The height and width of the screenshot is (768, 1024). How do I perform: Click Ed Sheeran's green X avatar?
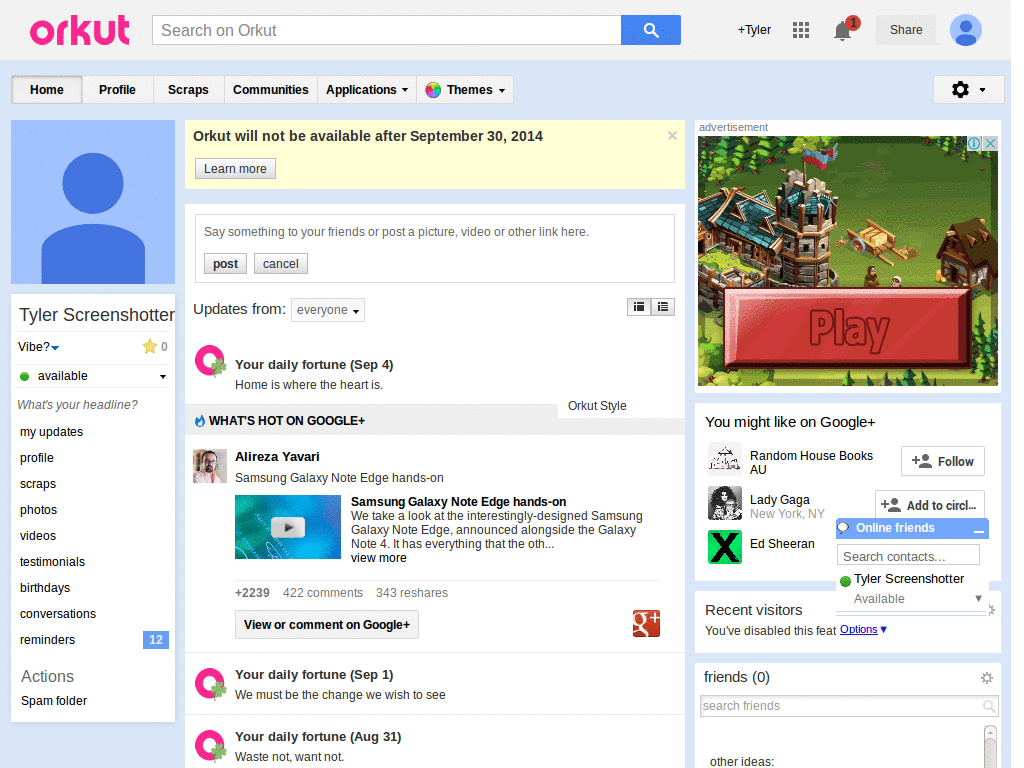(x=725, y=547)
